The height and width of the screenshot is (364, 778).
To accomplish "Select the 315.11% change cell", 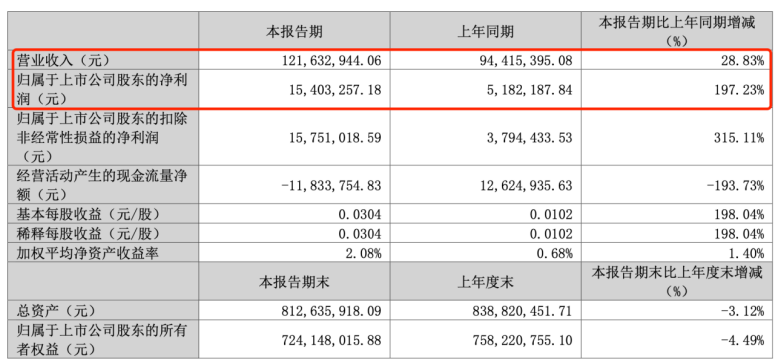I will click(x=739, y=137).
